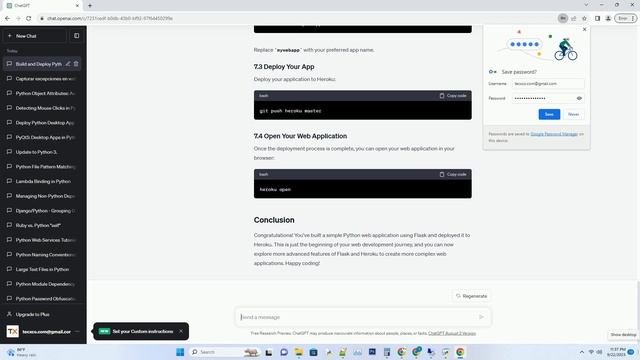Image resolution: width=640 pixels, height=360 pixels.
Task: Open the Chrome side panel icon
Action: [x=597, y=18]
